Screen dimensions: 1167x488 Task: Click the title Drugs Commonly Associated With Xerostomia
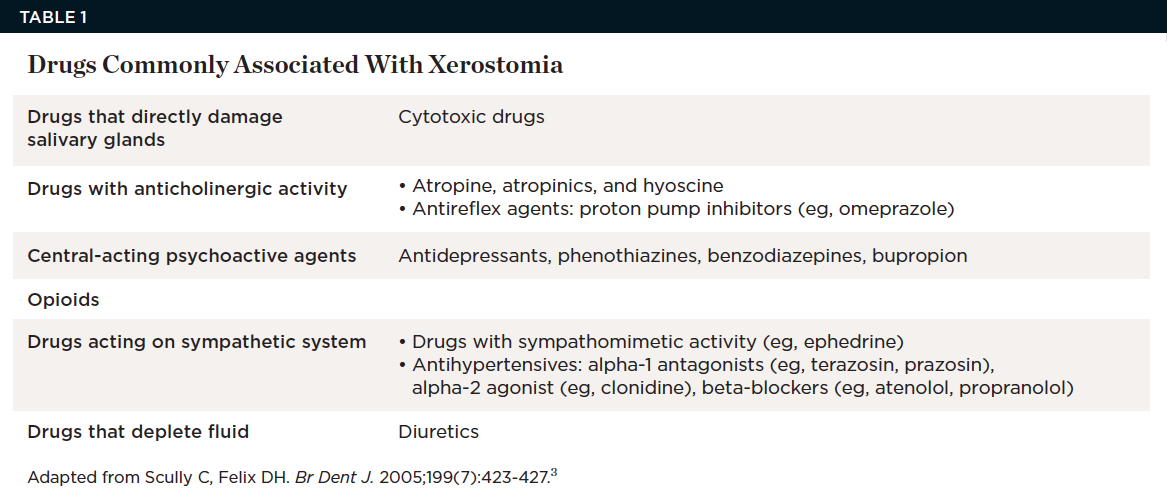[x=295, y=65]
